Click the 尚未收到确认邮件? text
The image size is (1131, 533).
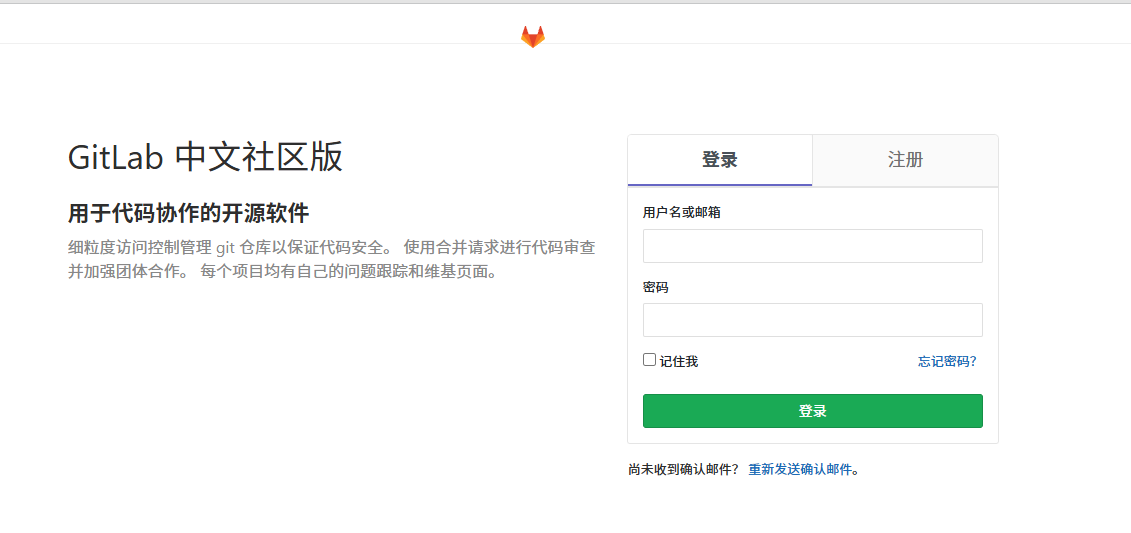point(683,470)
